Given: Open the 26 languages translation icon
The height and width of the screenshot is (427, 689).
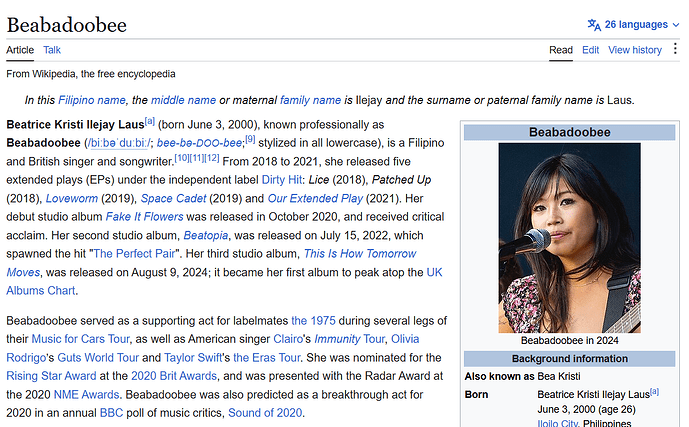Looking at the screenshot, I should click(x=594, y=25).
